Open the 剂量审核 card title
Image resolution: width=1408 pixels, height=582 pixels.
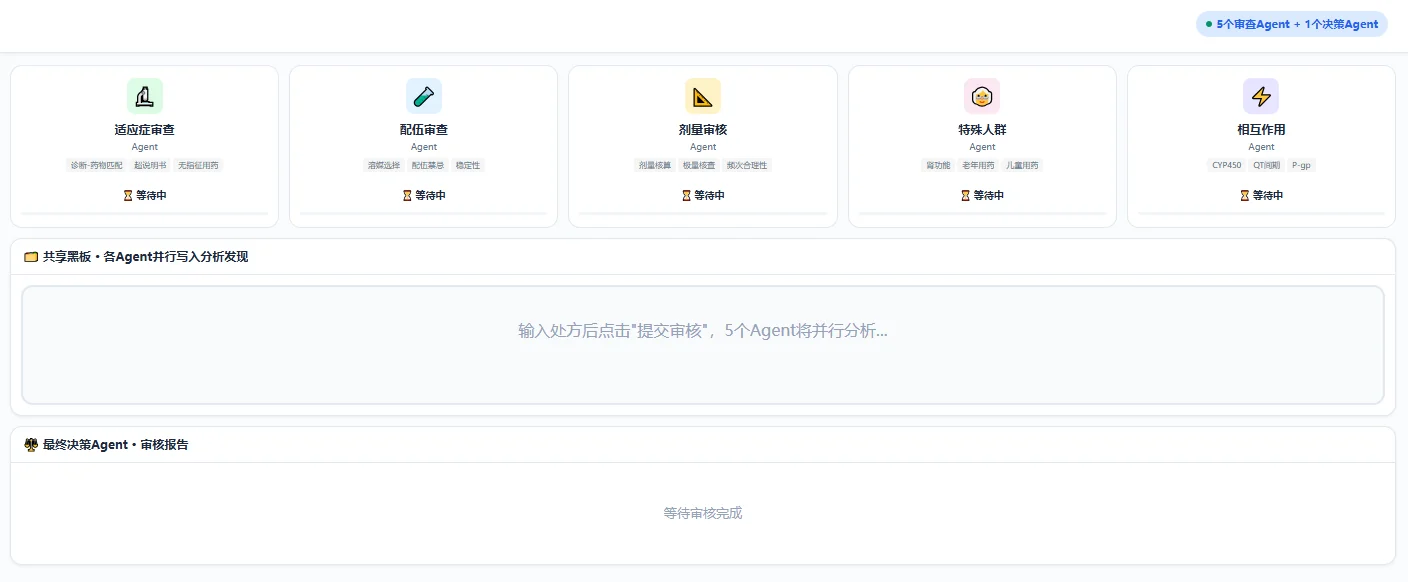pyautogui.click(x=703, y=130)
